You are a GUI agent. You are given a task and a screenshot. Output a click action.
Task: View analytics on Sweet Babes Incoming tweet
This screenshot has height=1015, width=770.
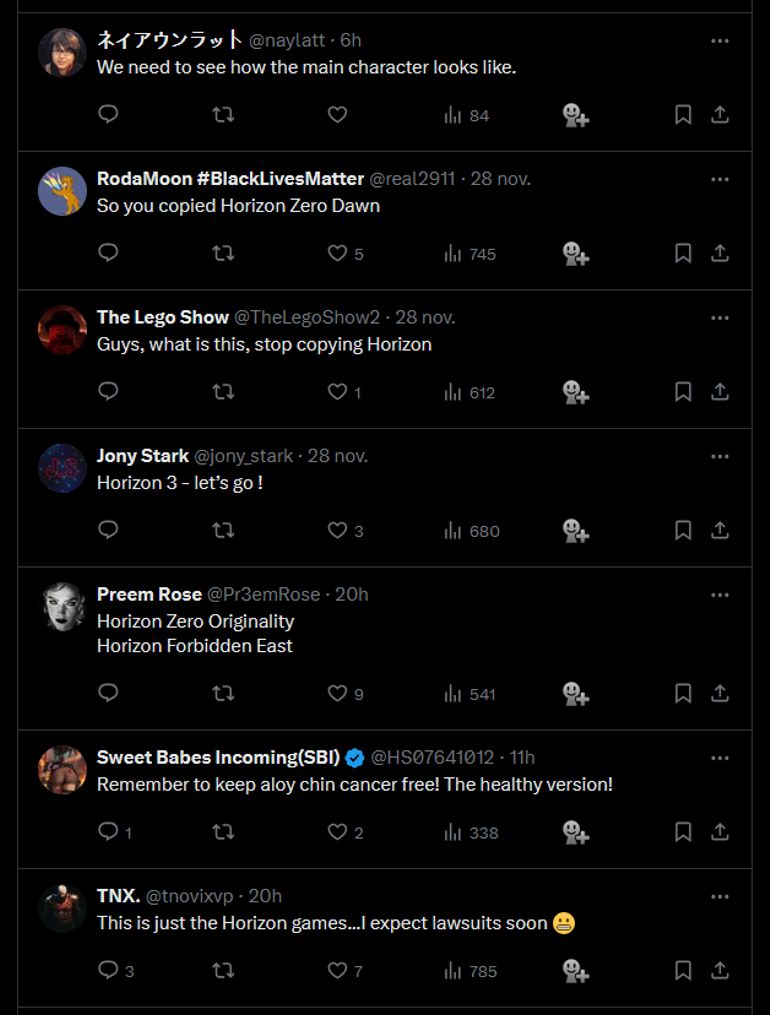[x=470, y=832]
